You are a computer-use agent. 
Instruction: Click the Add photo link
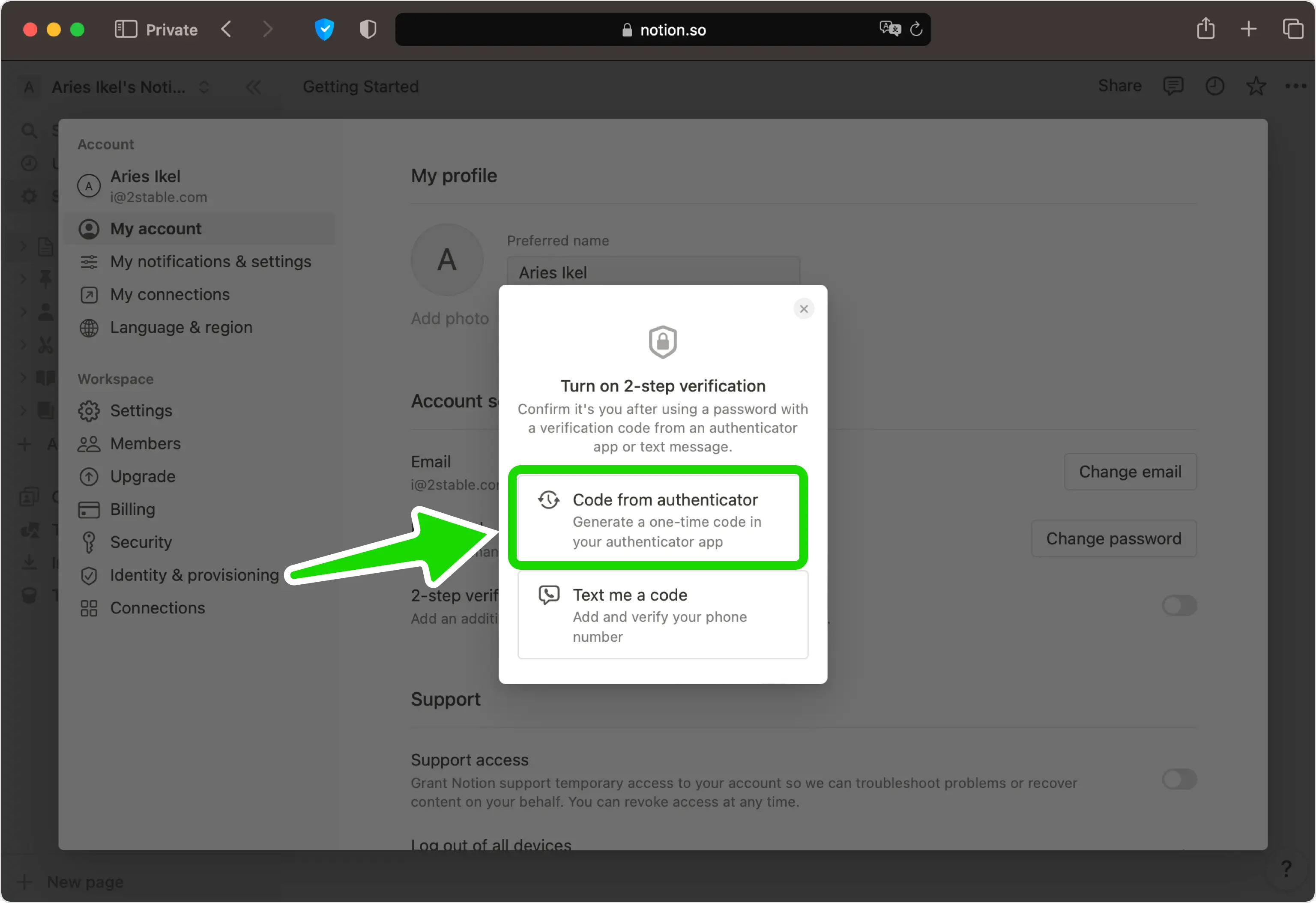450,318
